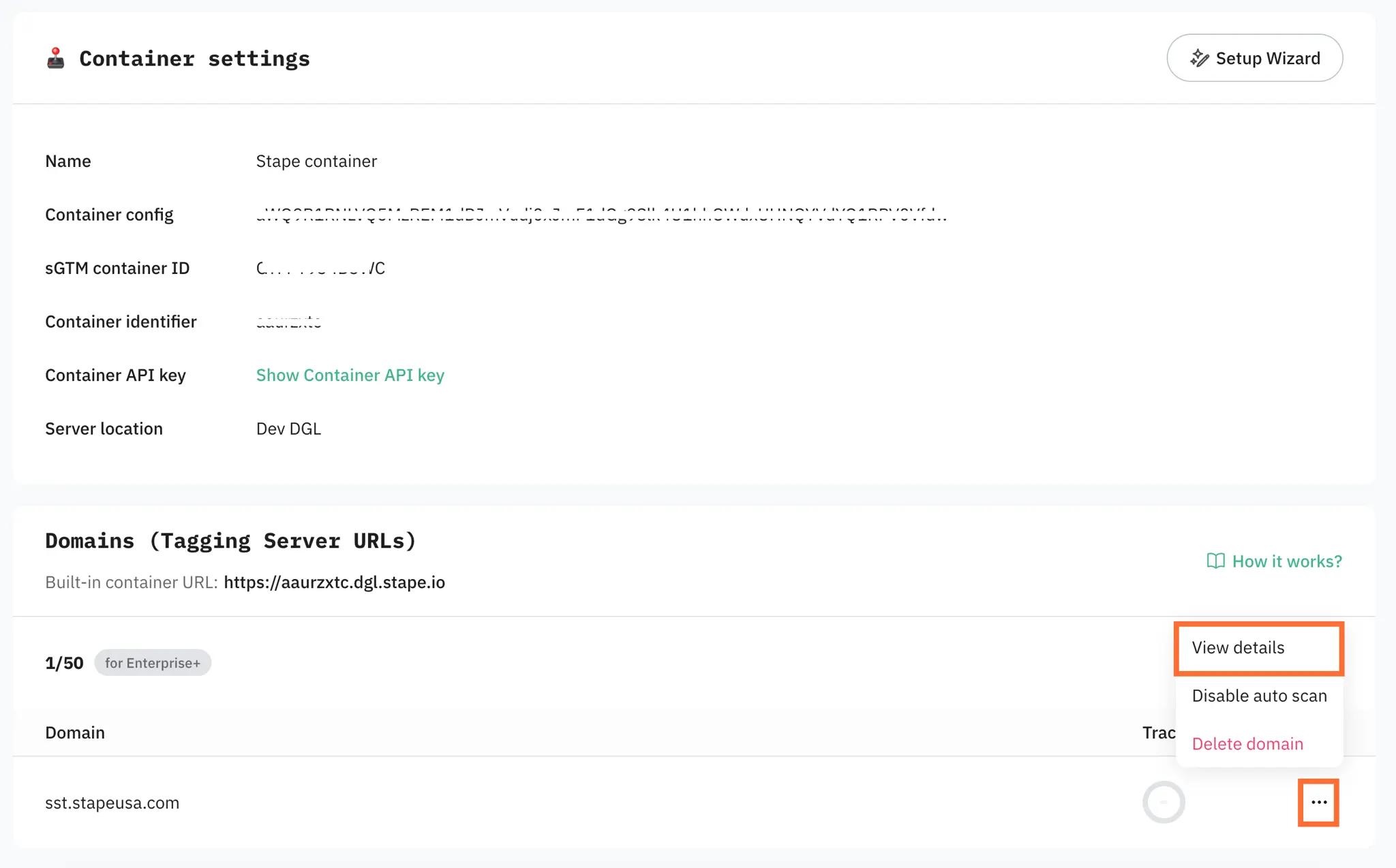Image resolution: width=1396 pixels, height=868 pixels.
Task: Choose Disable auto scan option
Action: pos(1259,696)
